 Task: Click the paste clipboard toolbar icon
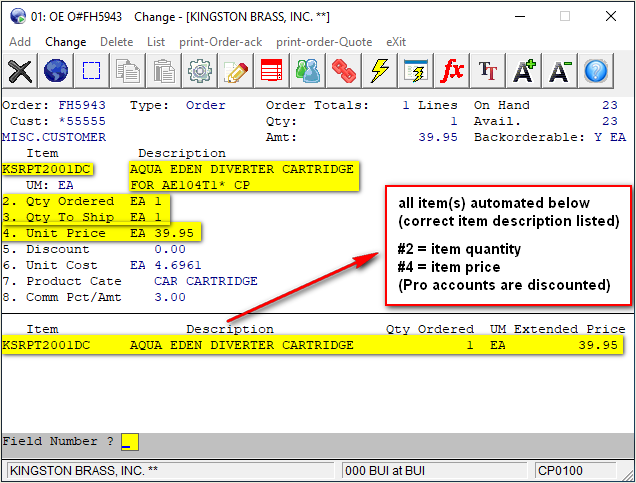pyautogui.click(x=163, y=71)
